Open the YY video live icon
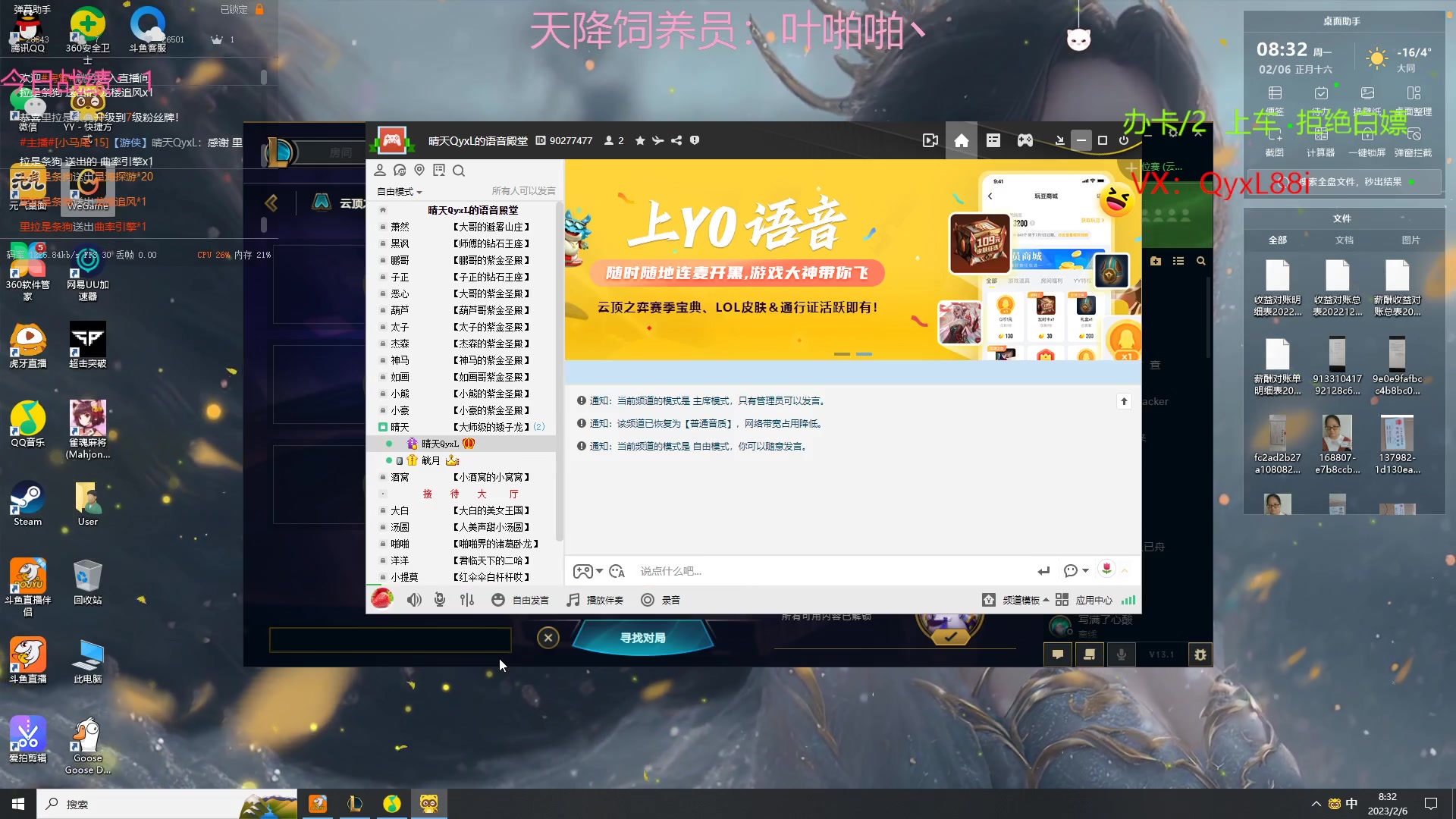 930,140
